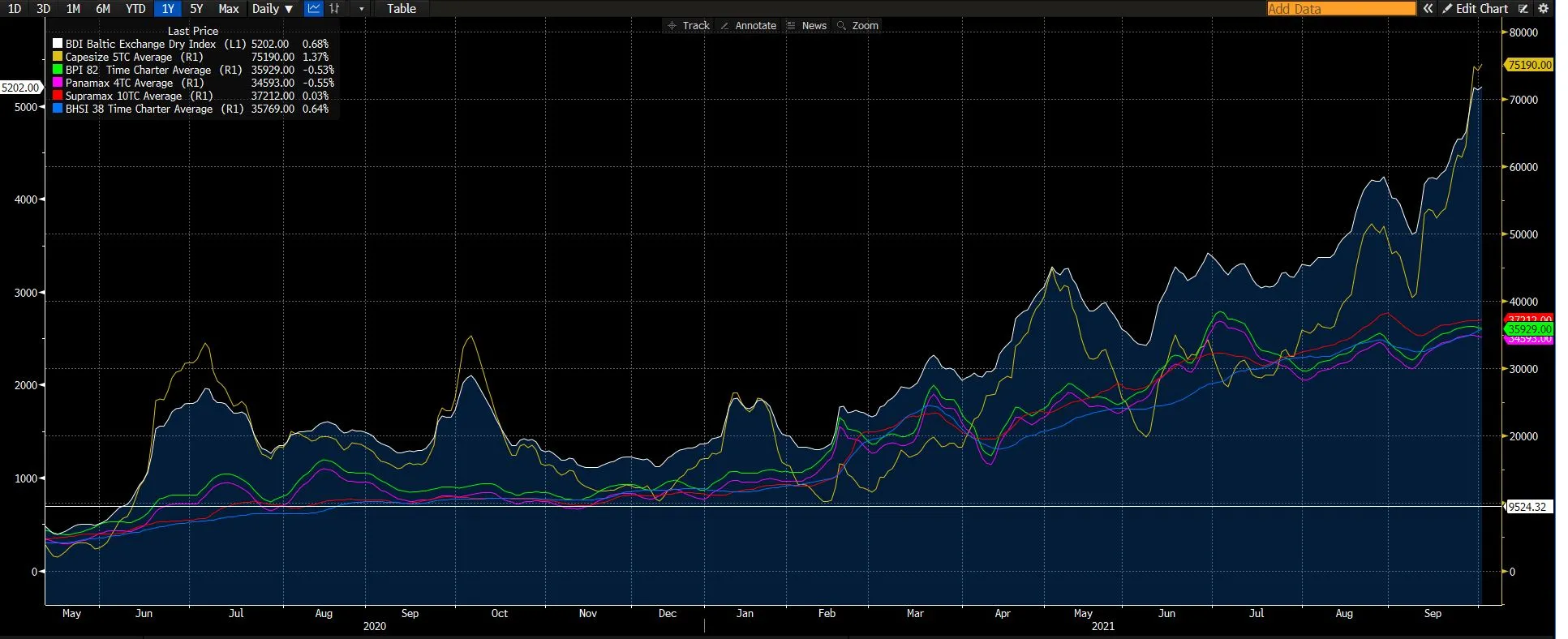1568x639 pixels.
Task: Select the 3D time range
Action: (44, 9)
